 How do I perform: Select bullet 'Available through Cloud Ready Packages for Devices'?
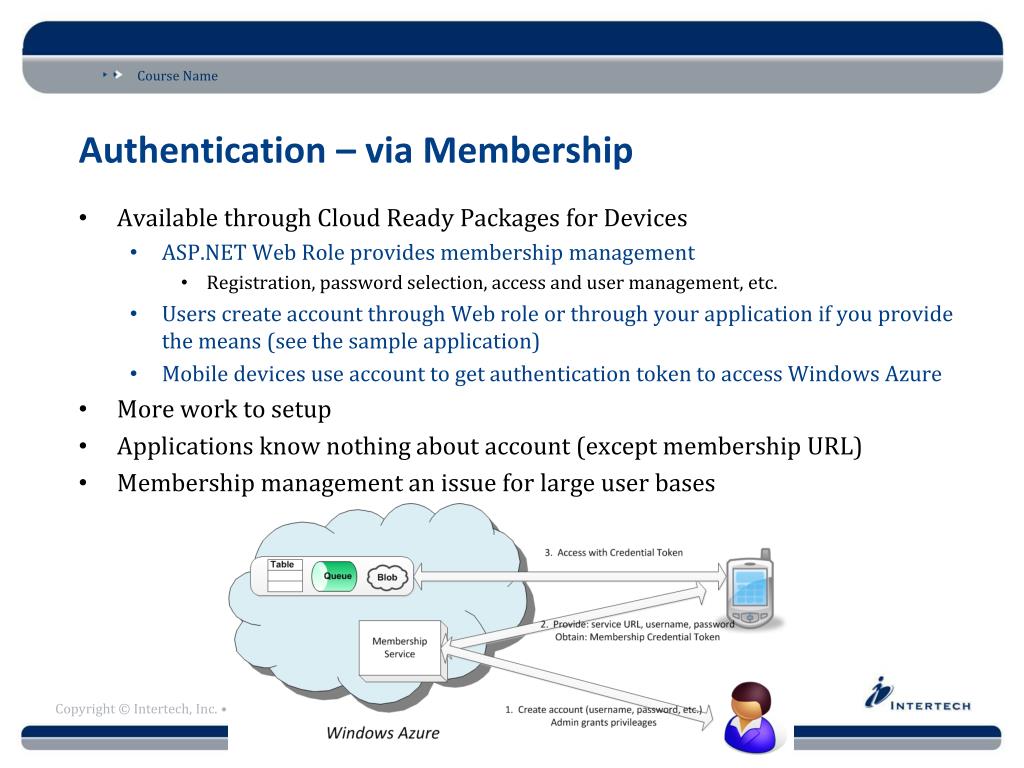[x=402, y=218]
